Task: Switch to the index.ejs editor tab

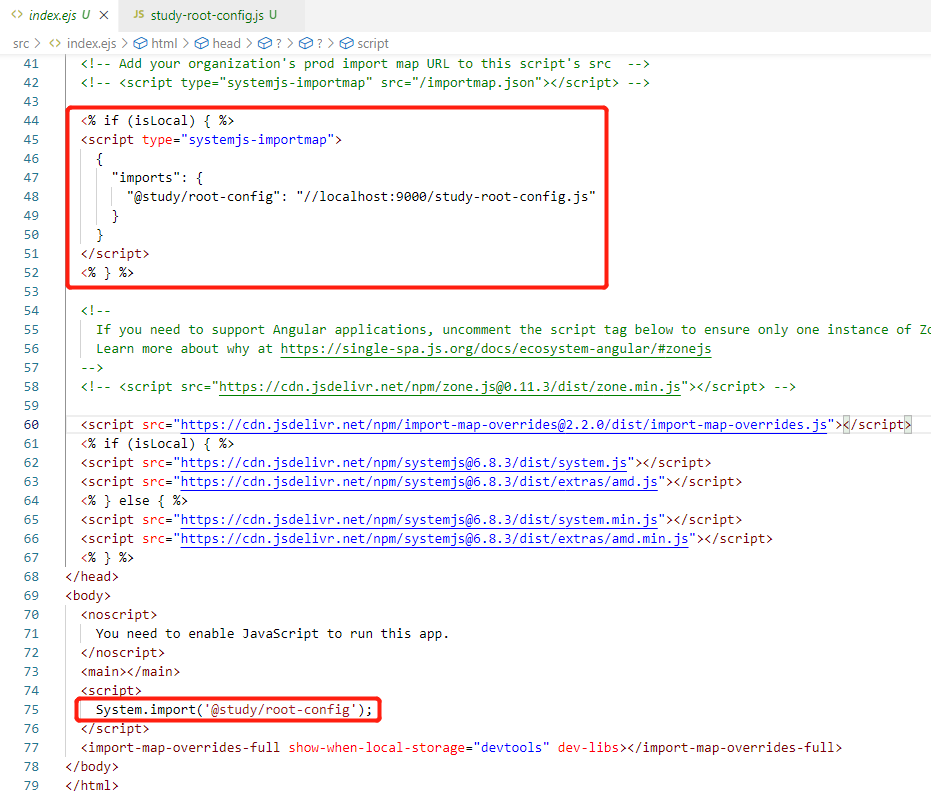Action: click(x=59, y=15)
